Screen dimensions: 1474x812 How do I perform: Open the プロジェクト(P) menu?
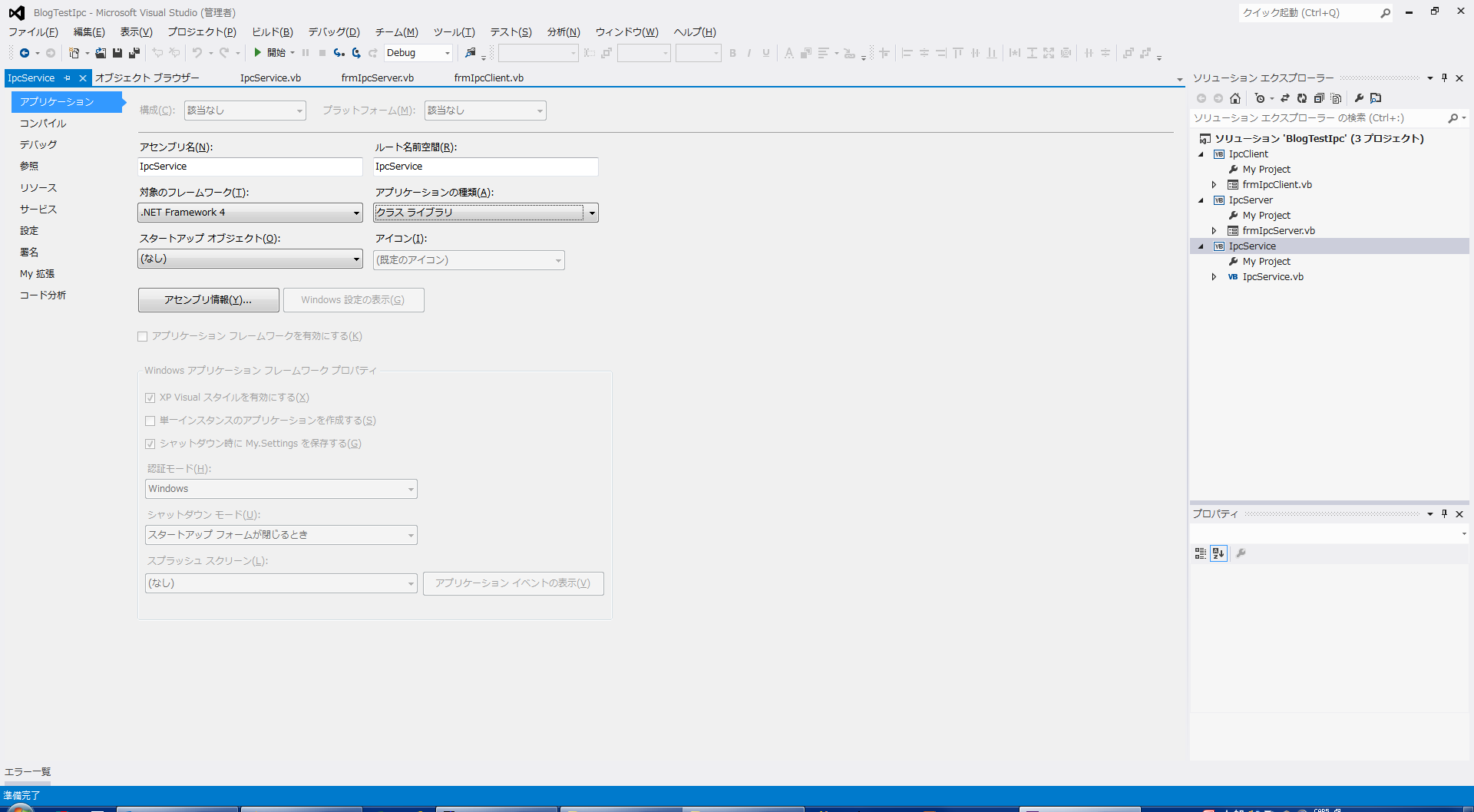click(202, 32)
